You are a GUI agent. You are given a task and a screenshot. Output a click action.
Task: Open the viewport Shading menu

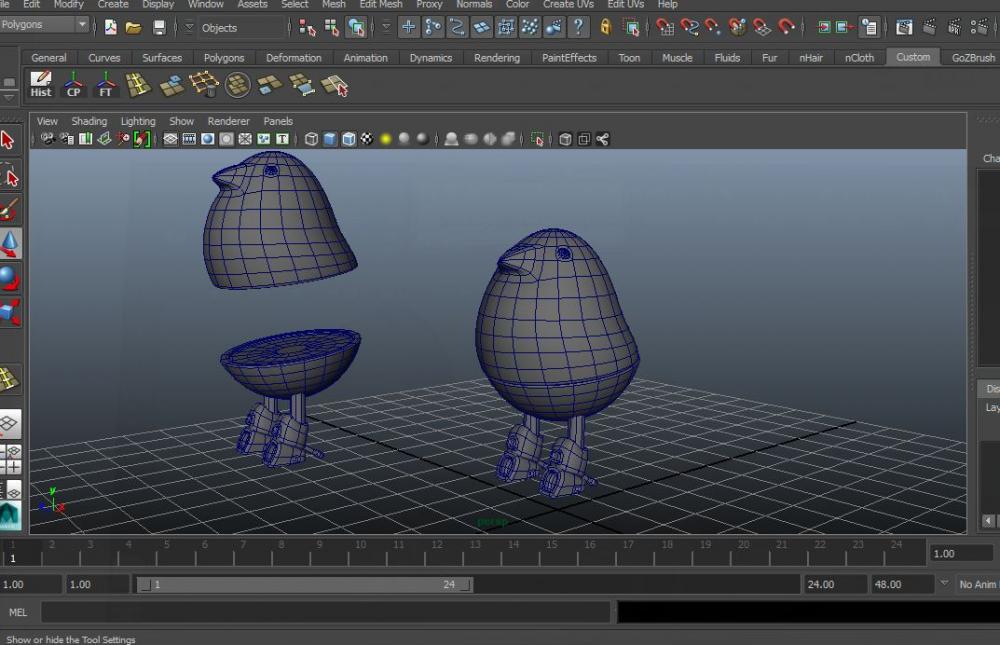[x=89, y=121]
